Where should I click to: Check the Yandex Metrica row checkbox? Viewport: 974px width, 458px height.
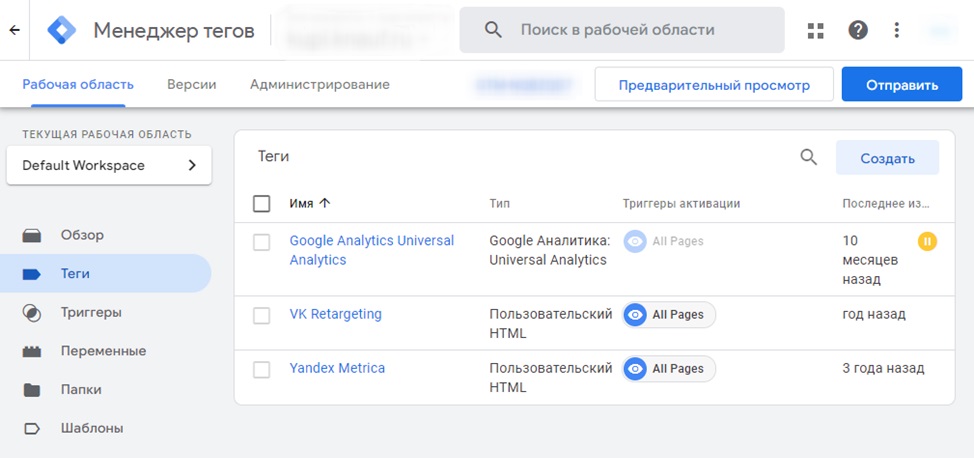(x=262, y=370)
